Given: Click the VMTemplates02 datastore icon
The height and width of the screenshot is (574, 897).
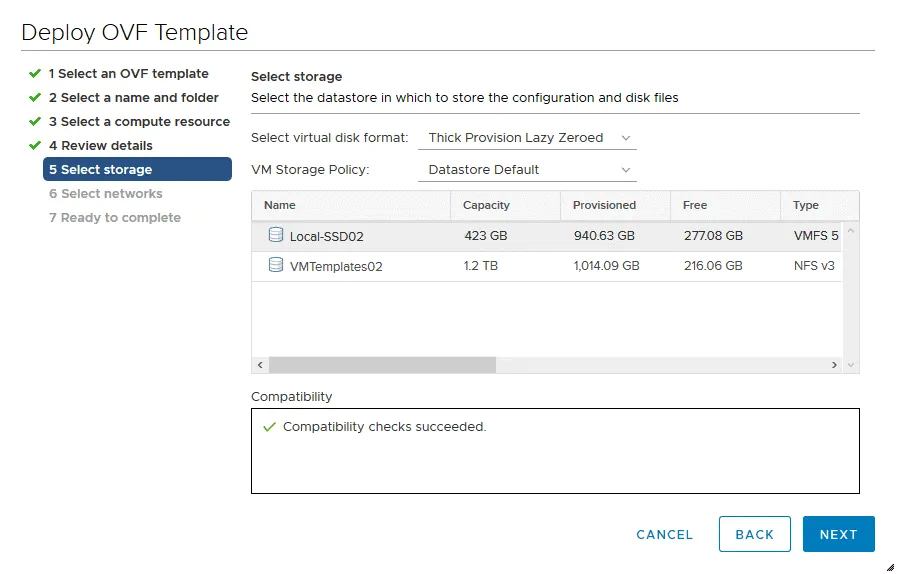Looking at the screenshot, I should coord(275,265).
